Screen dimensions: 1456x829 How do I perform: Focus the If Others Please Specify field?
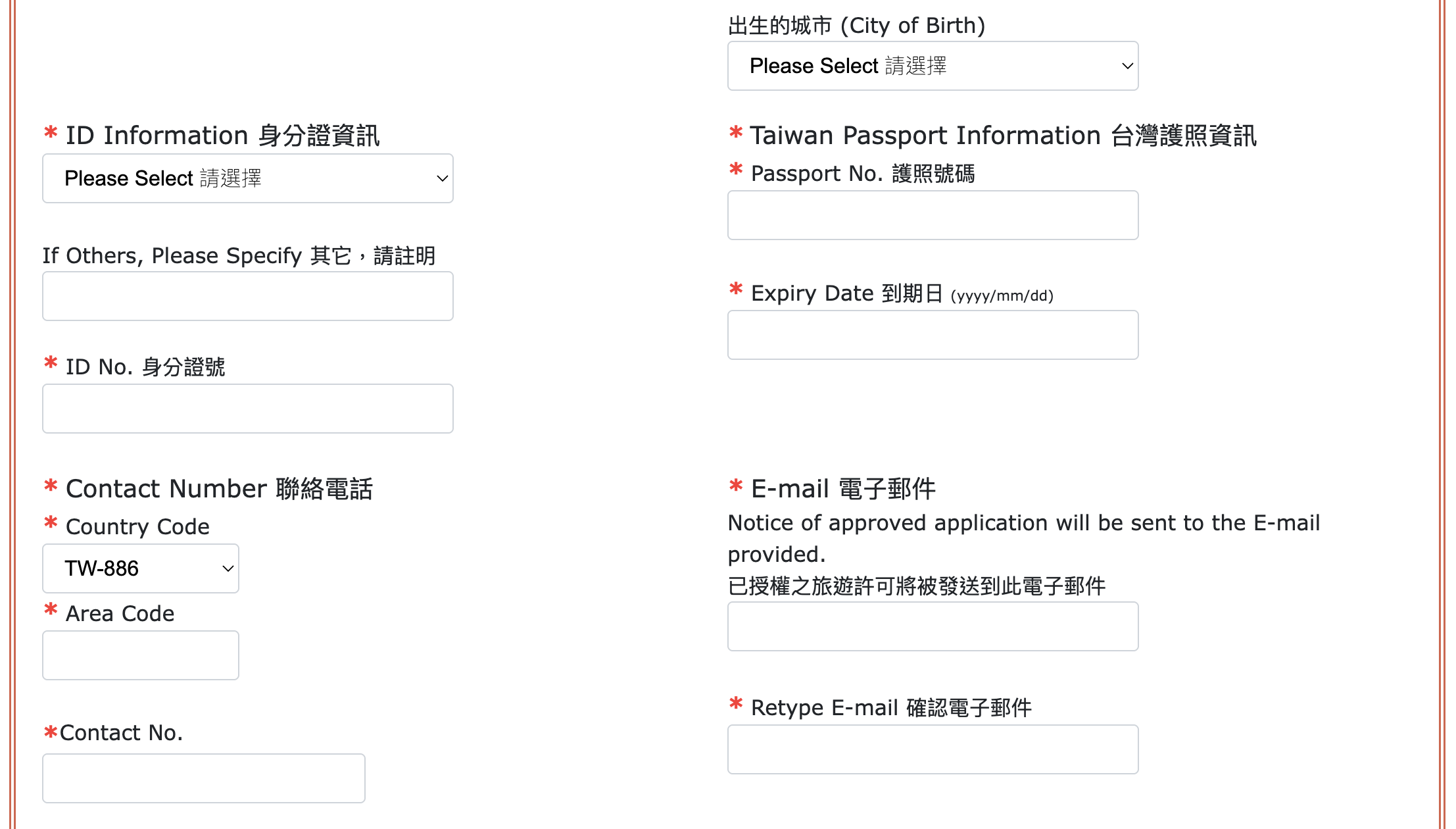247,296
